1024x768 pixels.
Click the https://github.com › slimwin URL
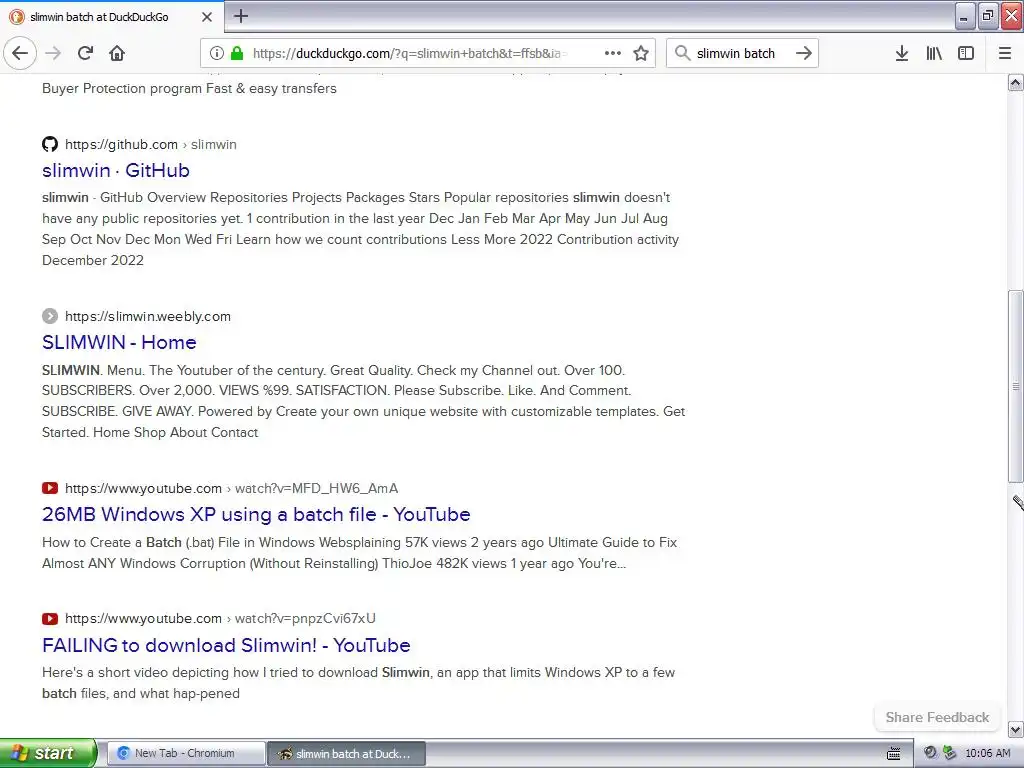[151, 144]
